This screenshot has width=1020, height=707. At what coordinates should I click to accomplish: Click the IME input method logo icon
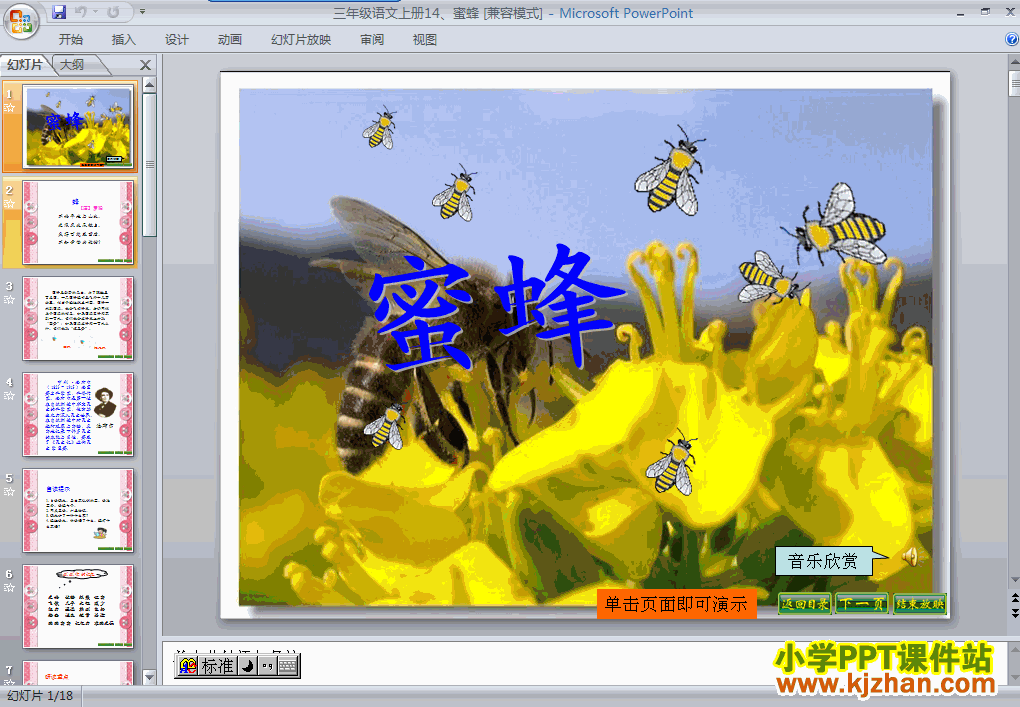click(188, 666)
